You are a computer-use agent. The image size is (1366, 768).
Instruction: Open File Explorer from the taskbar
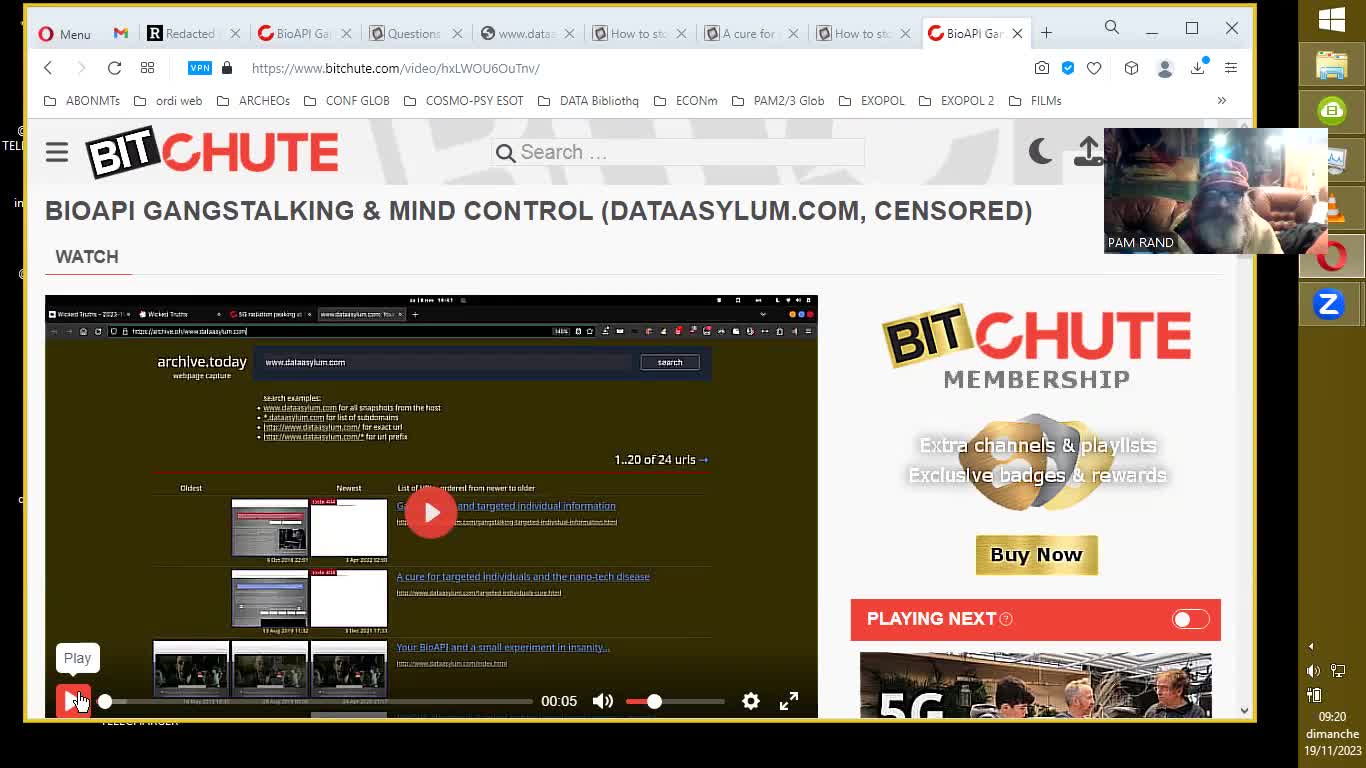pyautogui.click(x=1332, y=65)
